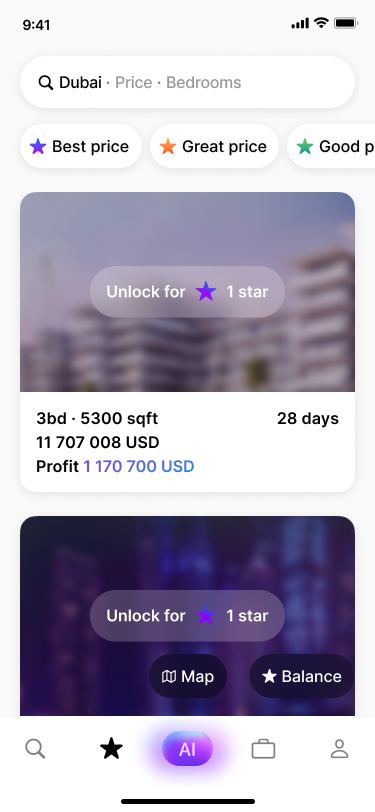Viewport: 375px width, 812px height.
Task: Open the briefcase portfolio tab
Action: (263, 749)
